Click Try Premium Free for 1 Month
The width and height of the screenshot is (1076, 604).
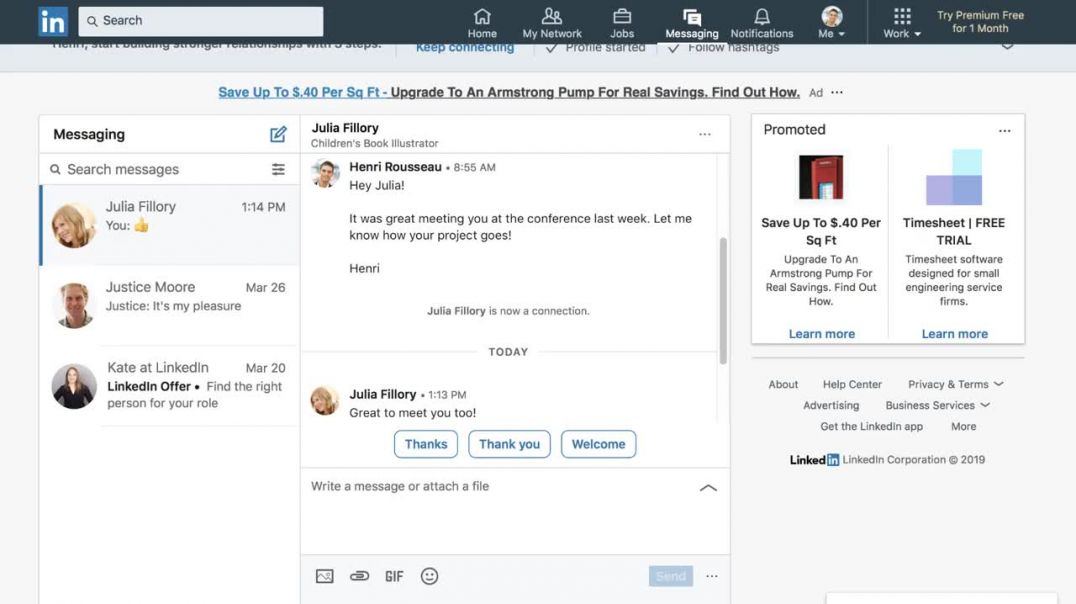(x=980, y=22)
